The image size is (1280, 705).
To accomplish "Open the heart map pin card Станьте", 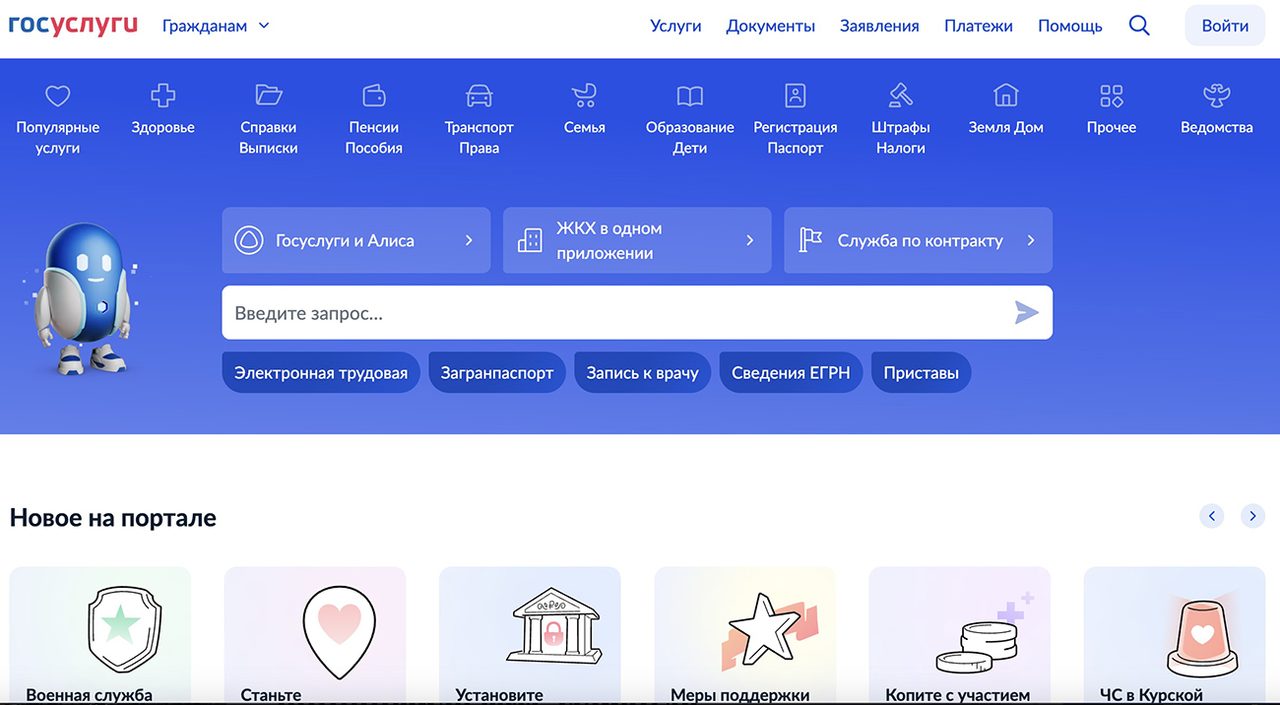I will 315,636.
